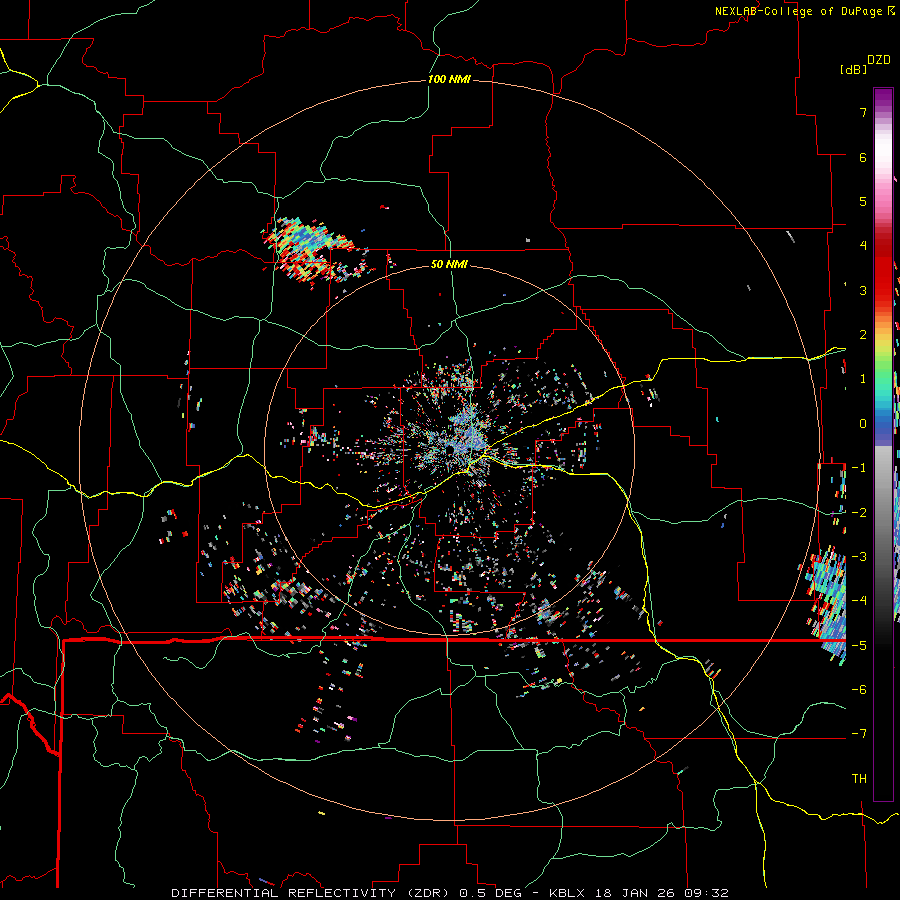Click the 2 value on the scale
Image resolution: width=900 pixels, height=900 pixels.
[x=863, y=335]
